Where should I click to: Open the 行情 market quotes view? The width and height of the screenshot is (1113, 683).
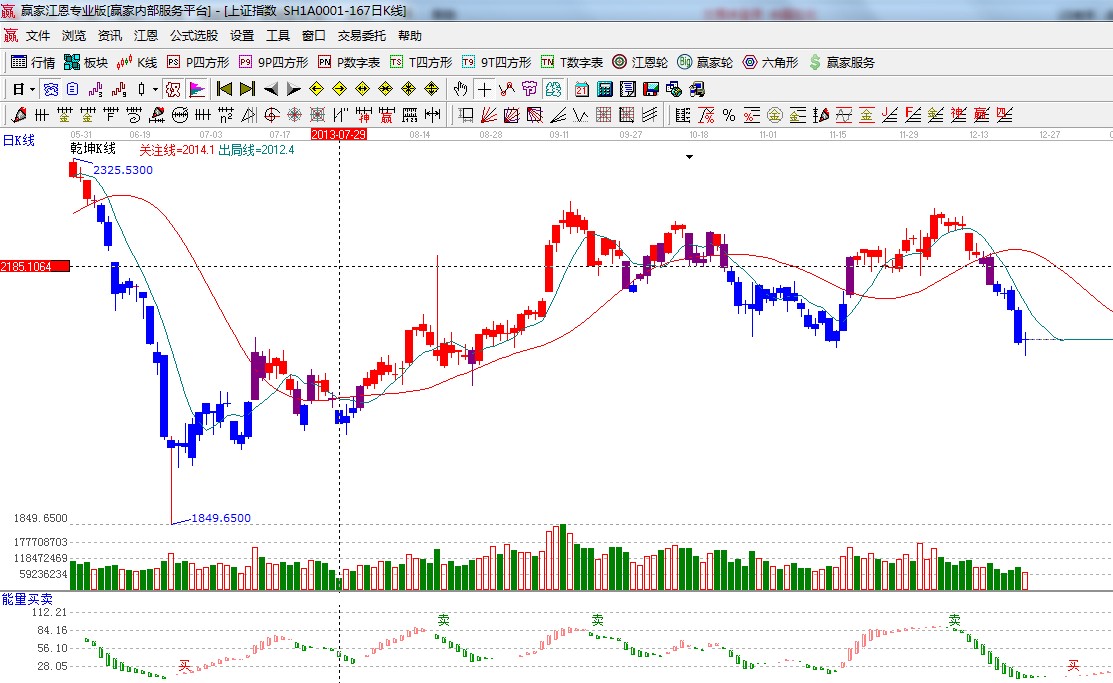point(33,62)
